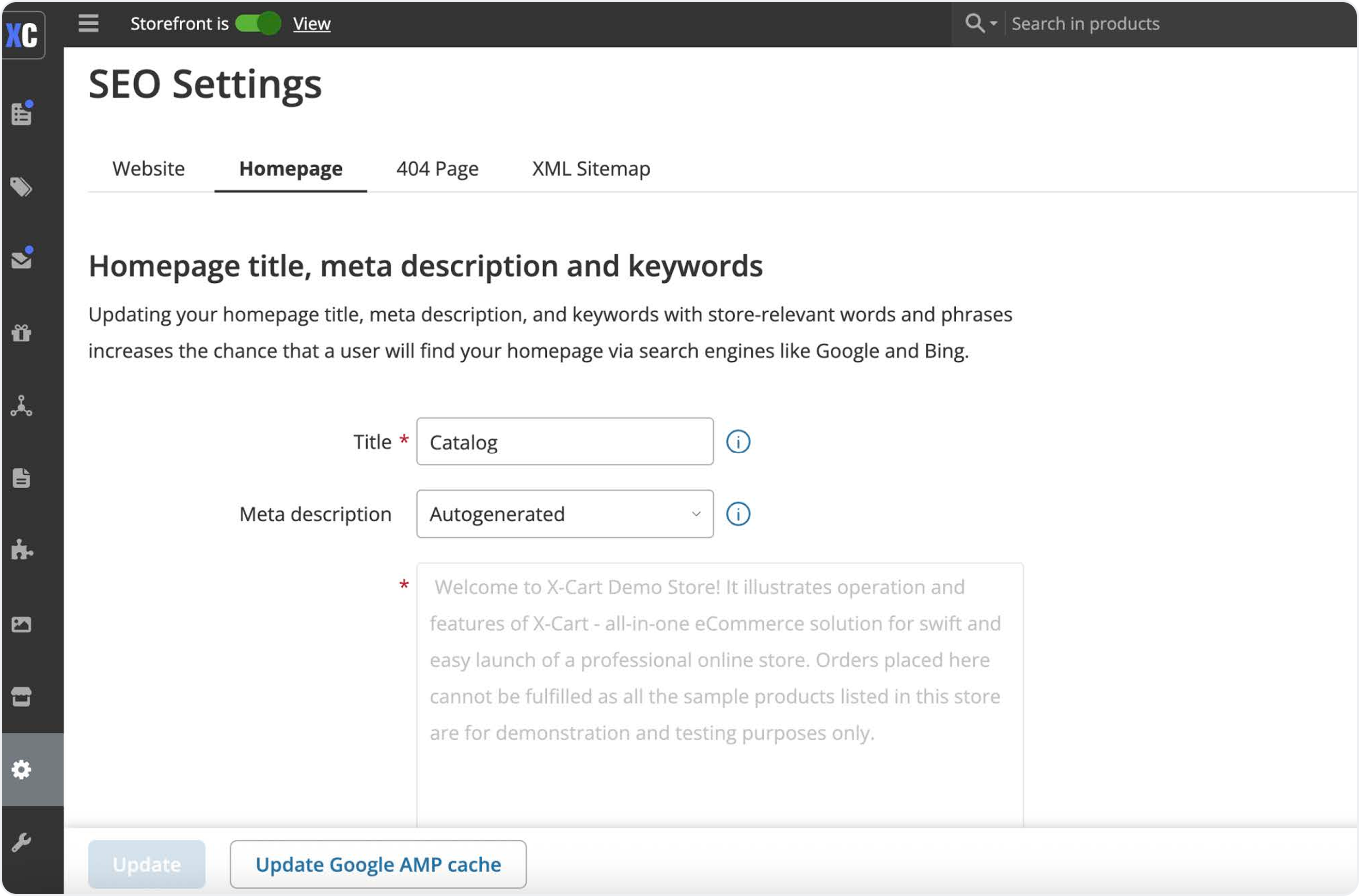The image size is (1359, 896).
Task: Click the XC logo icon
Action: 22,35
